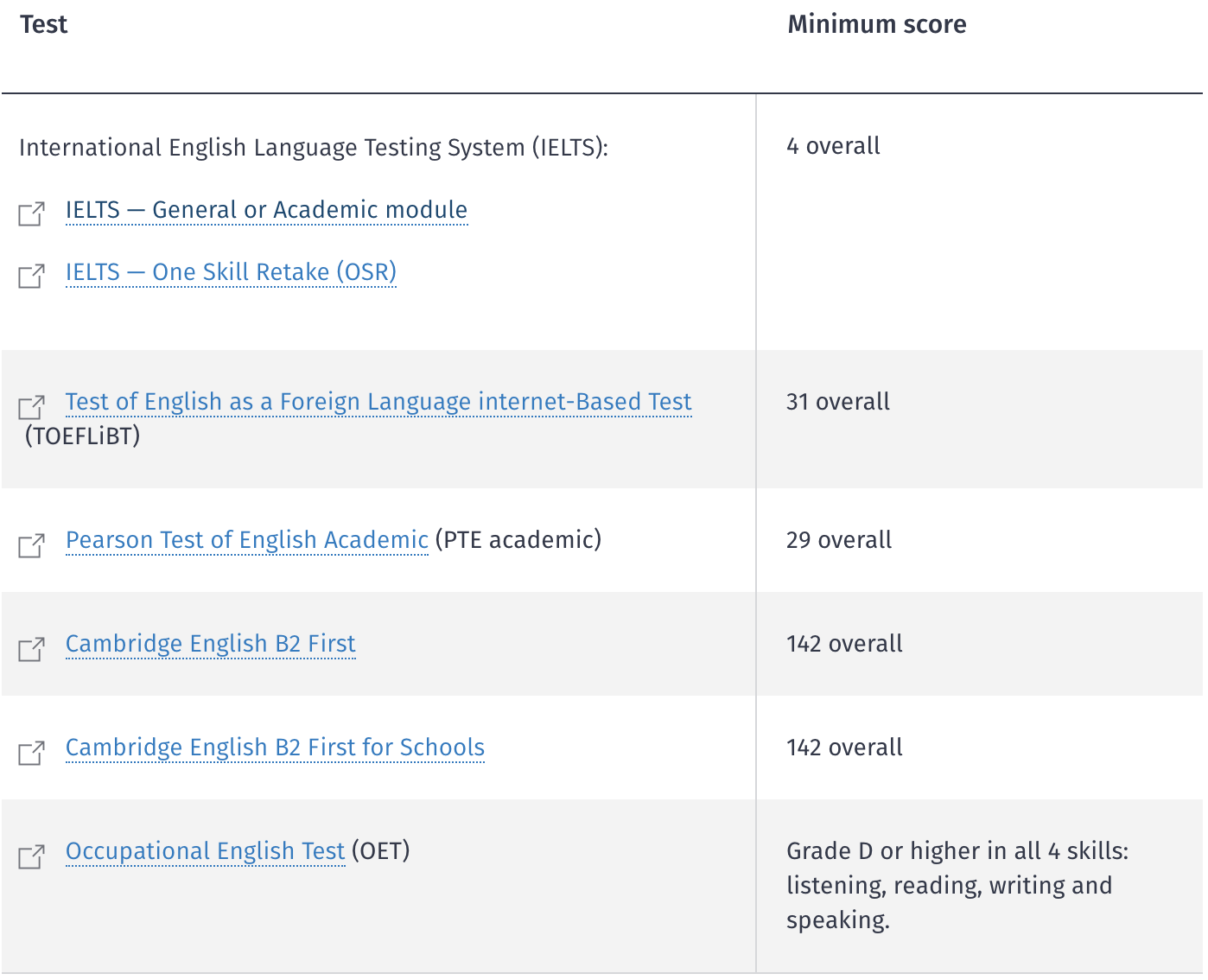
Task: Click external link icon beside IELTS One Skill Retake
Action: point(32,276)
